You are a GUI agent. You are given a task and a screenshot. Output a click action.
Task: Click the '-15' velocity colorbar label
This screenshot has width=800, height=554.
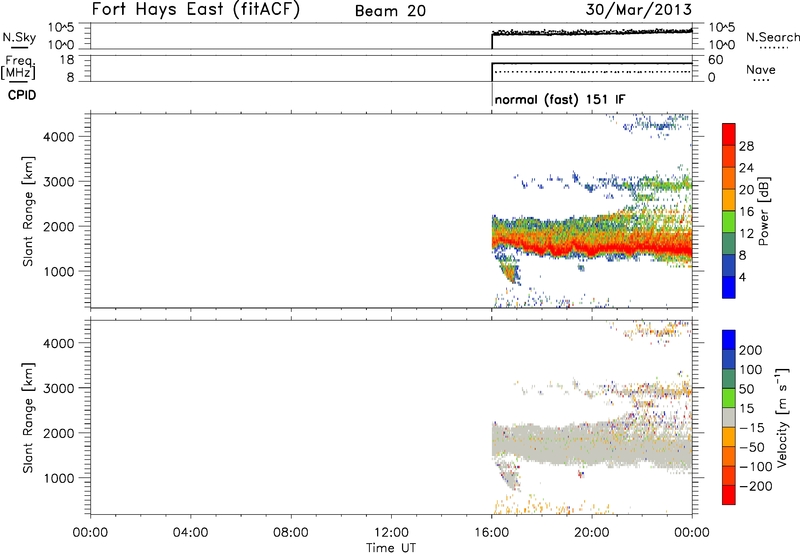coord(752,428)
